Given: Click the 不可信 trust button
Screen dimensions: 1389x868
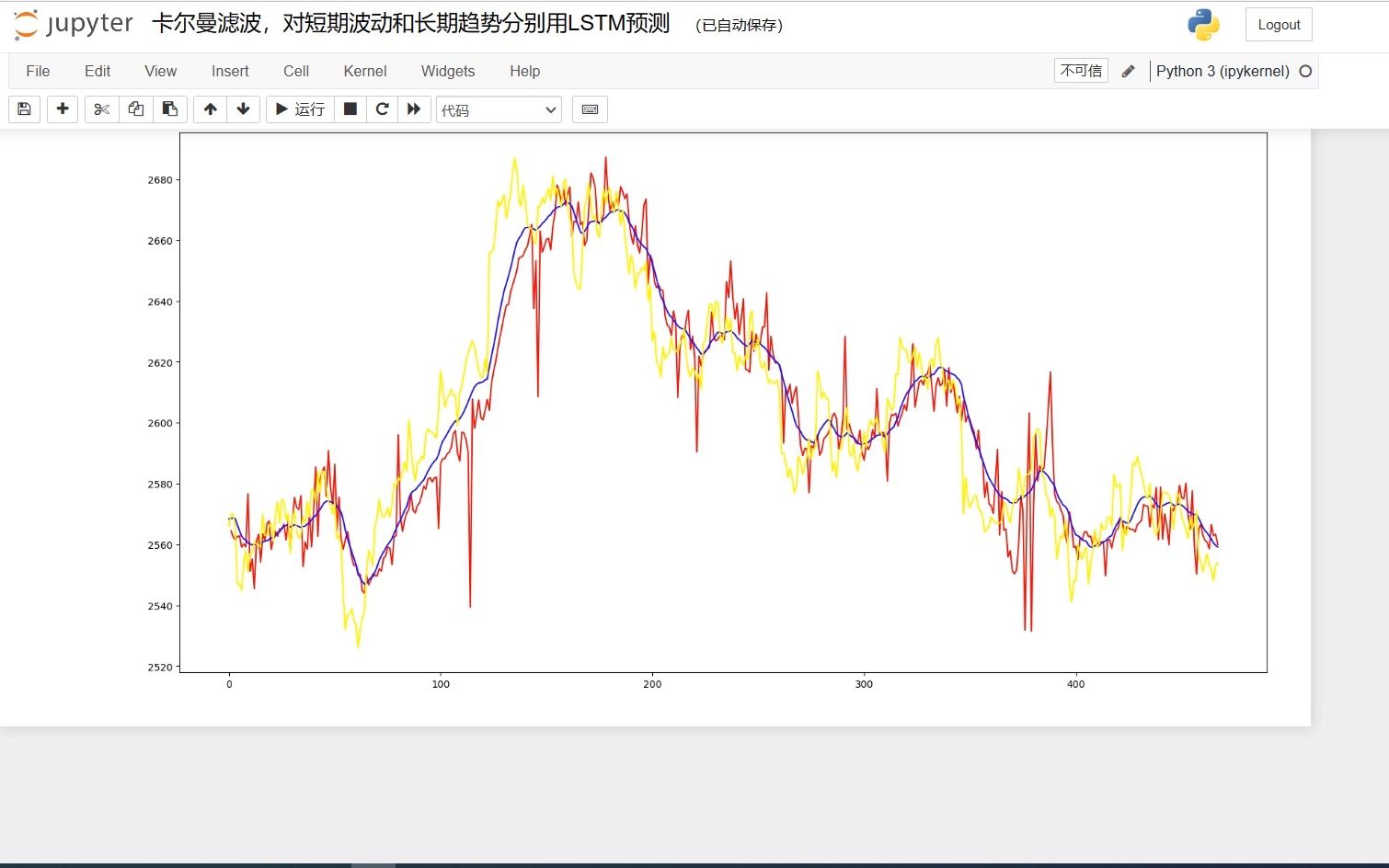Looking at the screenshot, I should (1081, 71).
